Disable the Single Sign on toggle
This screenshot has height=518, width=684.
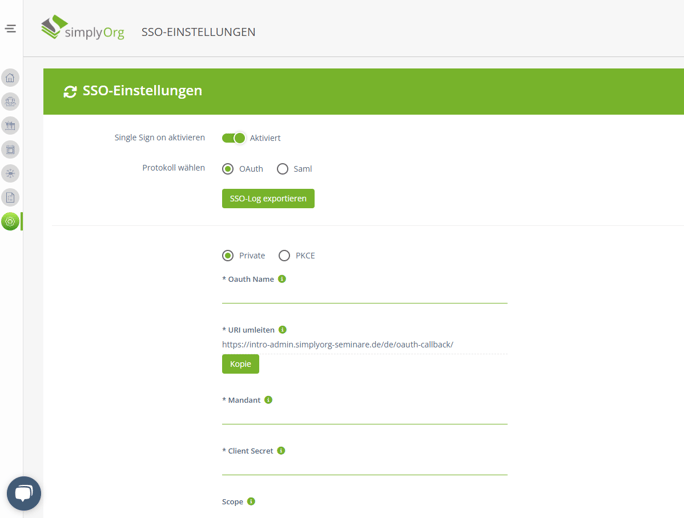point(234,138)
